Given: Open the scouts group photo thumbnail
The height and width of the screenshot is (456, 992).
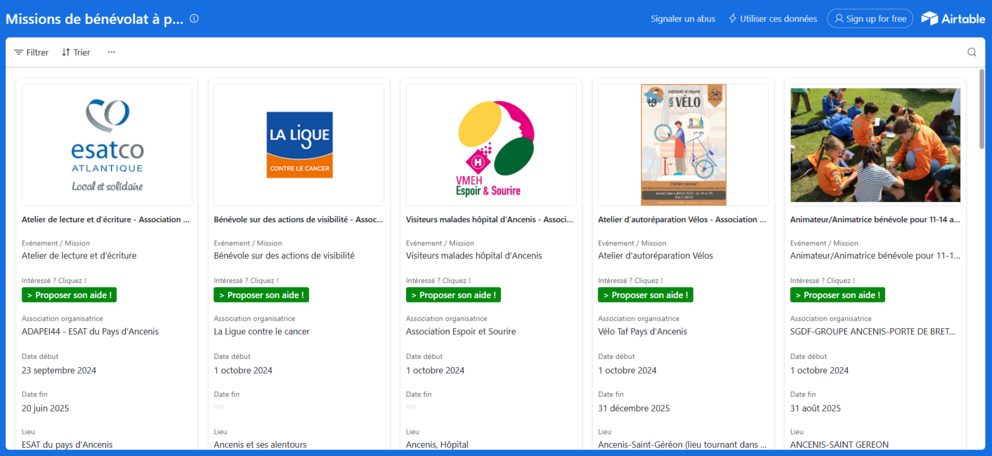Looking at the screenshot, I should pos(876,145).
